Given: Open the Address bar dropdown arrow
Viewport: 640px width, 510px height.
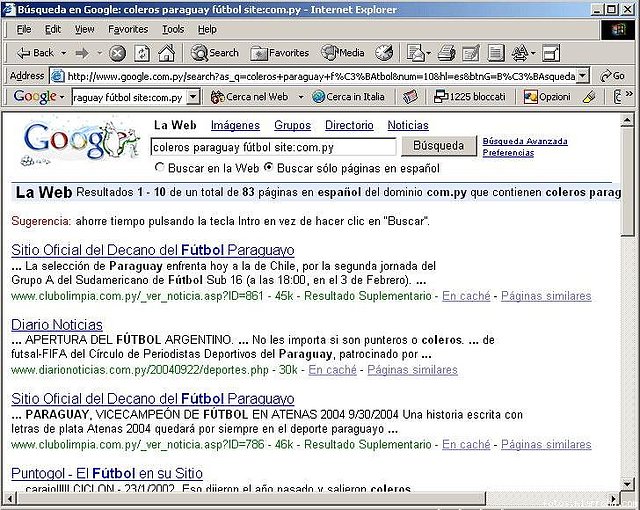Looking at the screenshot, I should click(583, 76).
